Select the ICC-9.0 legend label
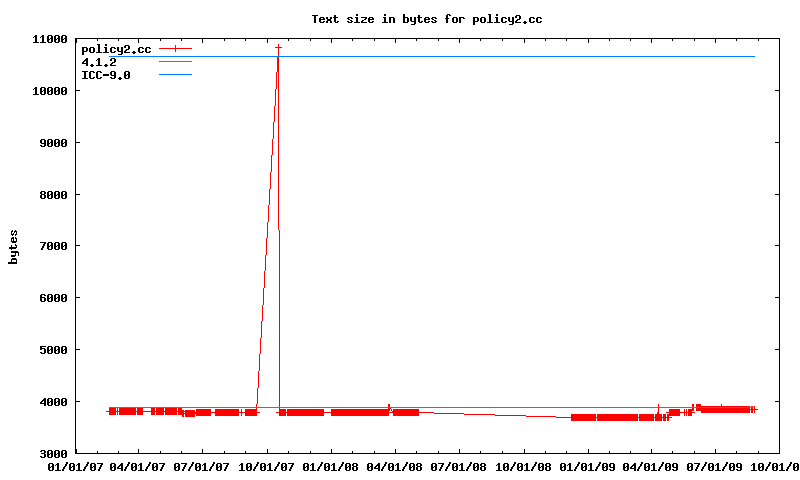Viewport: 800px width, 480px height. click(x=105, y=75)
